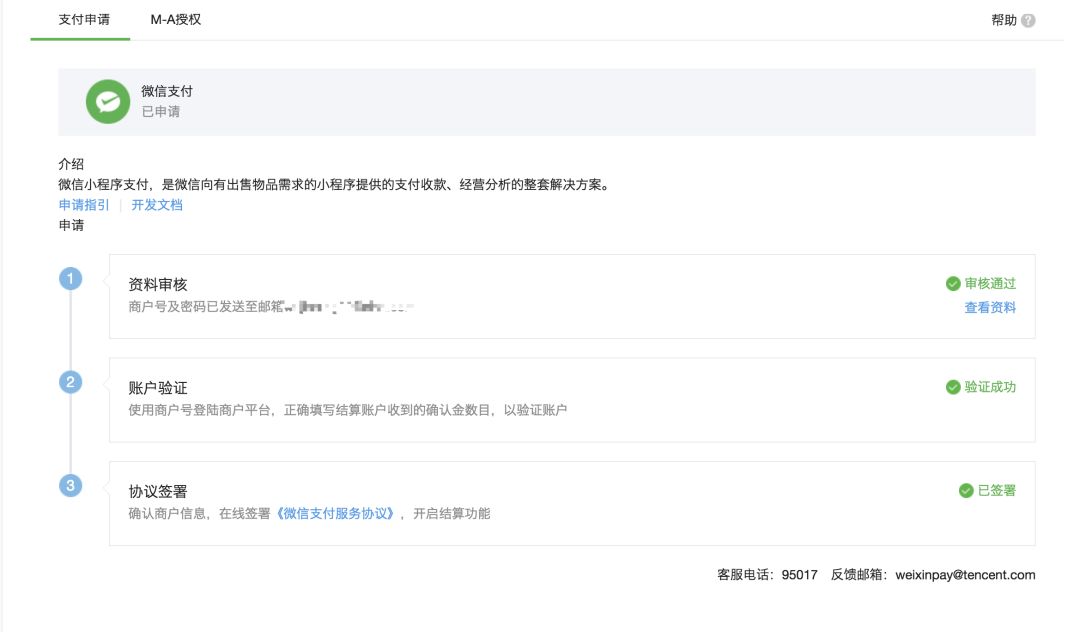The image size is (1080, 632).
Task: Click the 已签署 status text
Action: pyautogui.click(x=997, y=490)
